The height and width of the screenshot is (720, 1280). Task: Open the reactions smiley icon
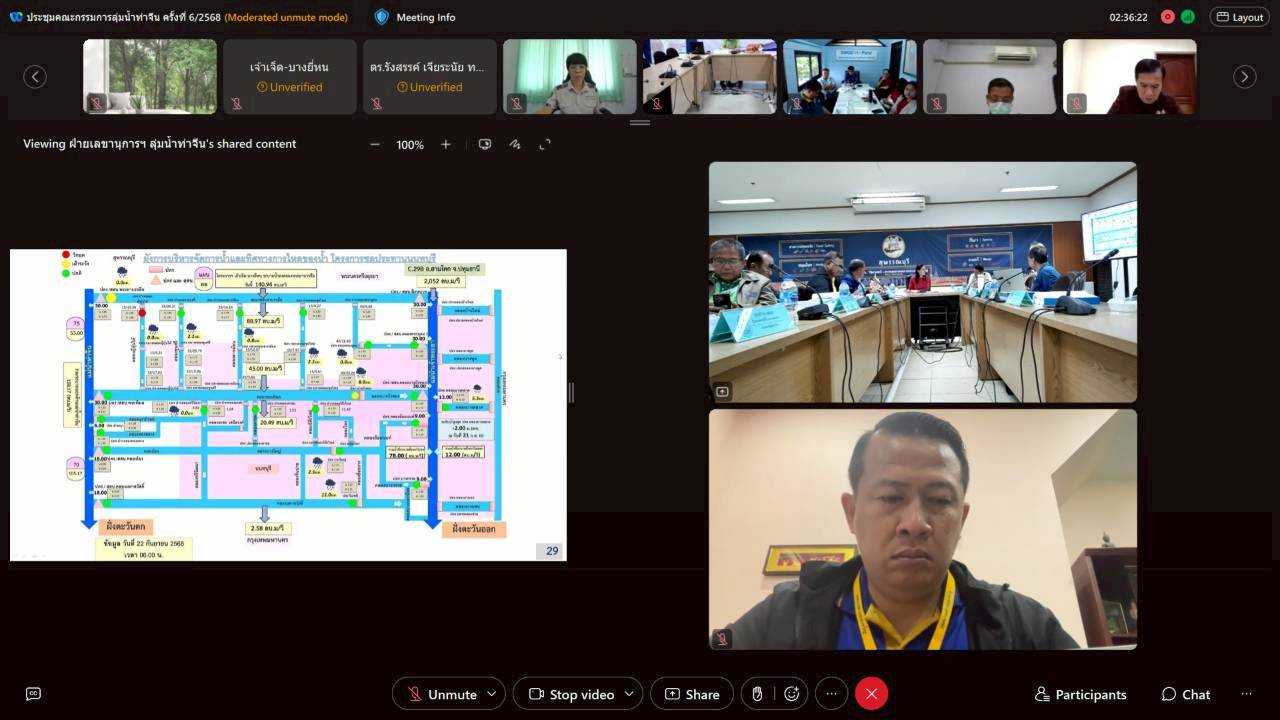792,694
